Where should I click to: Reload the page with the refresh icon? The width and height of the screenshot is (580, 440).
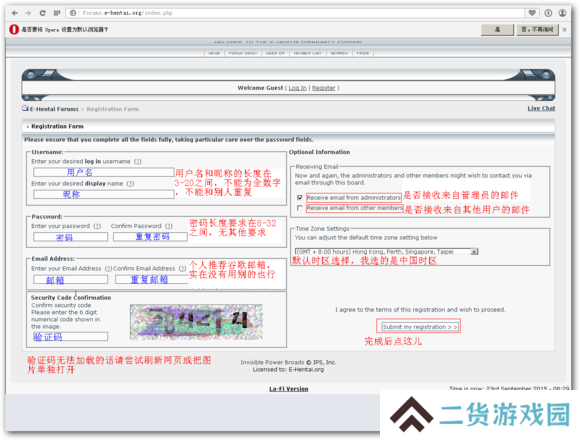[43, 13]
